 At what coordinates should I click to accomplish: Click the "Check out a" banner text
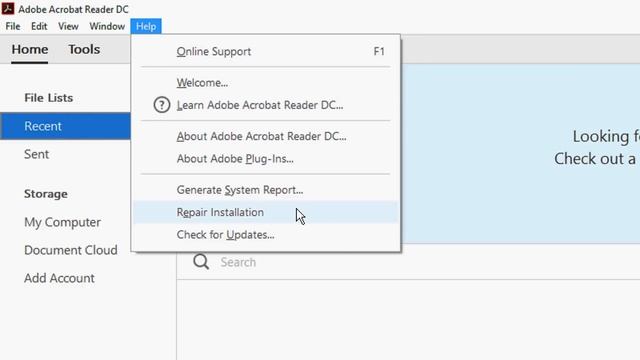click(595, 159)
